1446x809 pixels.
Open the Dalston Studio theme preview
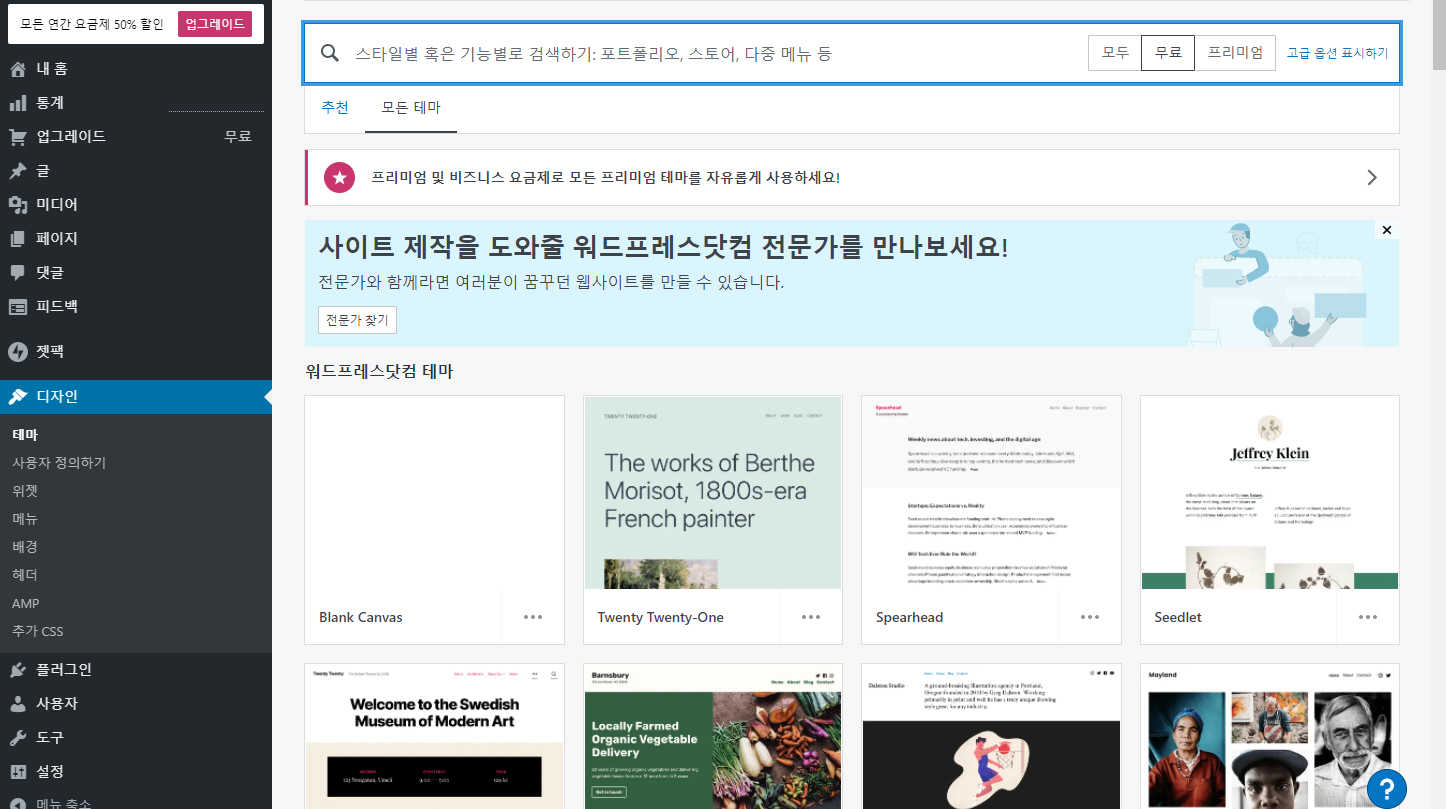[x=991, y=736]
